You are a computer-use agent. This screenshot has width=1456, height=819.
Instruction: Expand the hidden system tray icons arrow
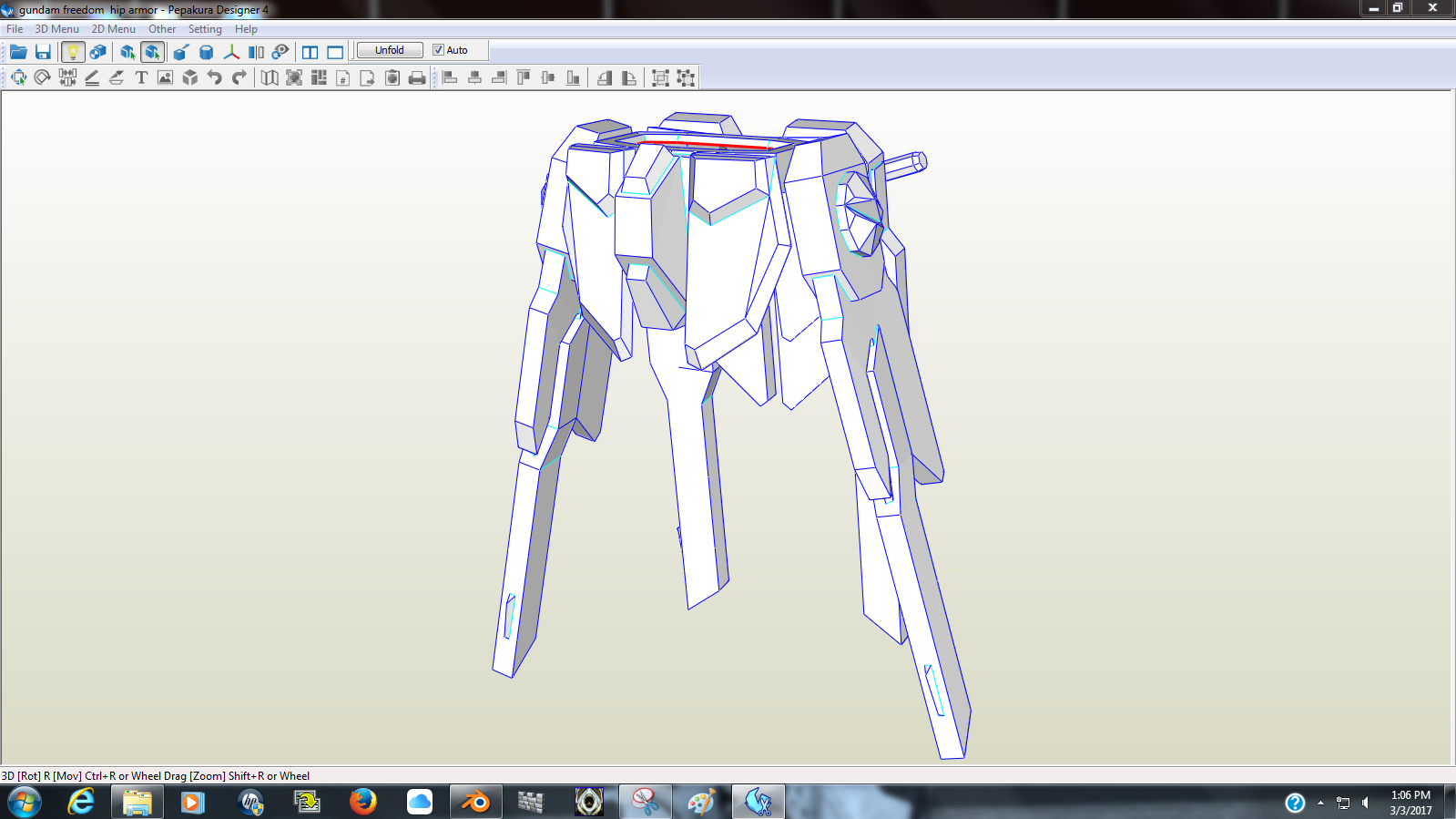[1320, 803]
